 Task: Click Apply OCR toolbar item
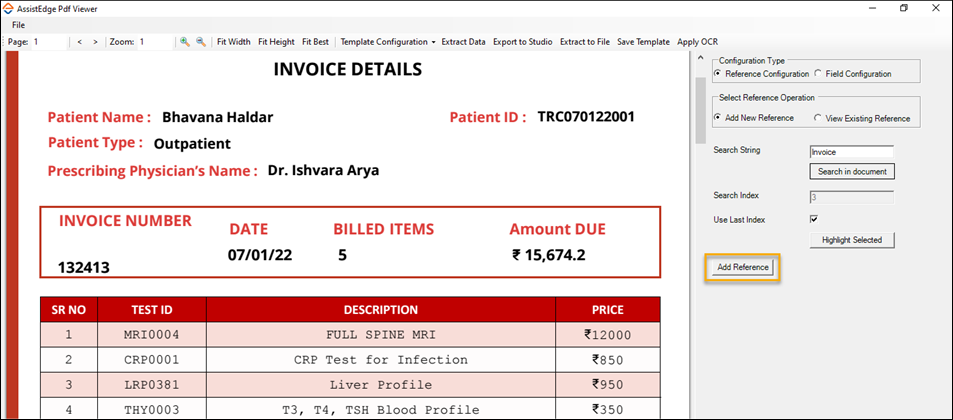(x=697, y=42)
